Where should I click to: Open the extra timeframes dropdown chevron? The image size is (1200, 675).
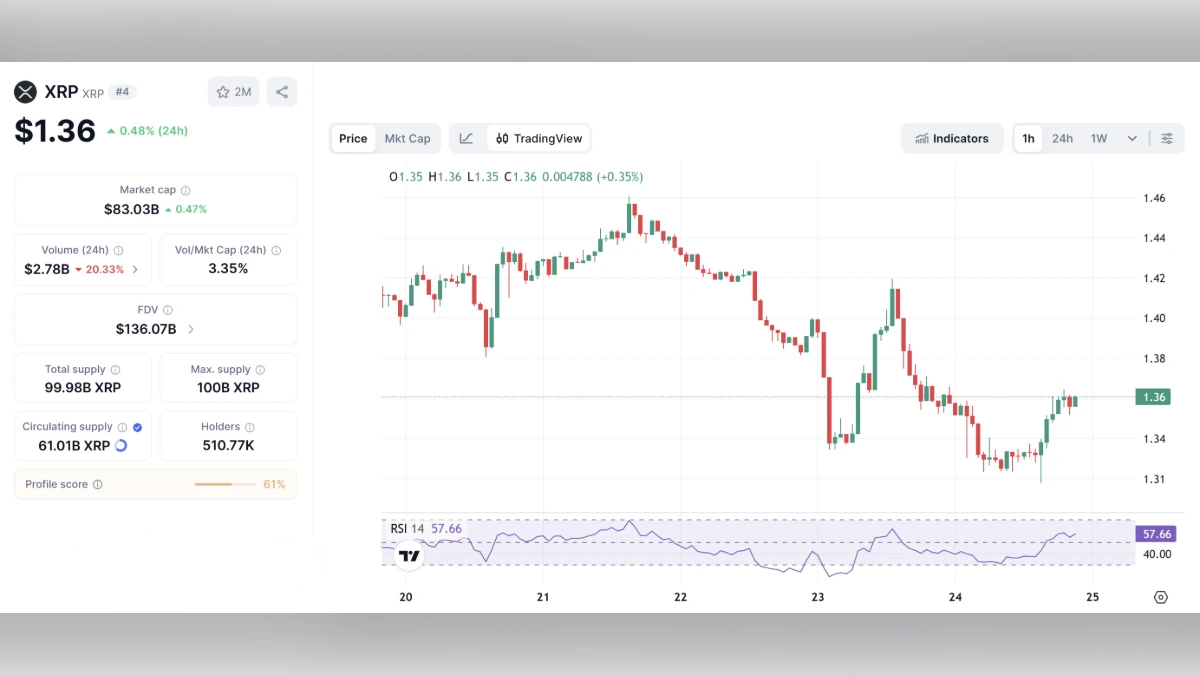click(1131, 138)
